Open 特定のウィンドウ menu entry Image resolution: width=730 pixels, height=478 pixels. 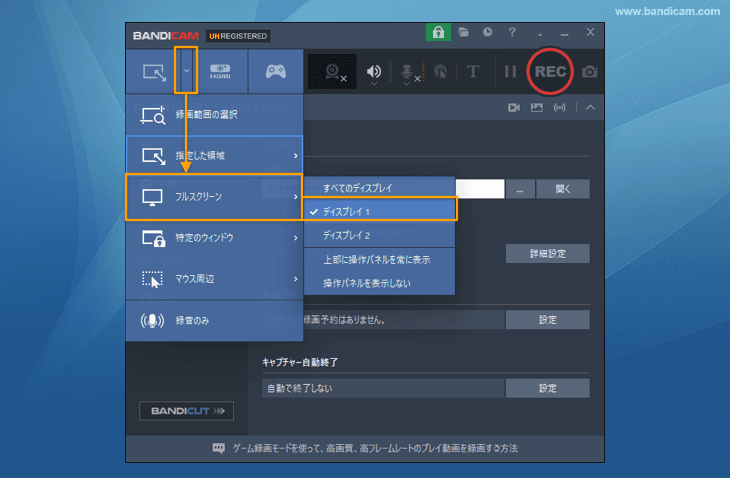click(215, 238)
